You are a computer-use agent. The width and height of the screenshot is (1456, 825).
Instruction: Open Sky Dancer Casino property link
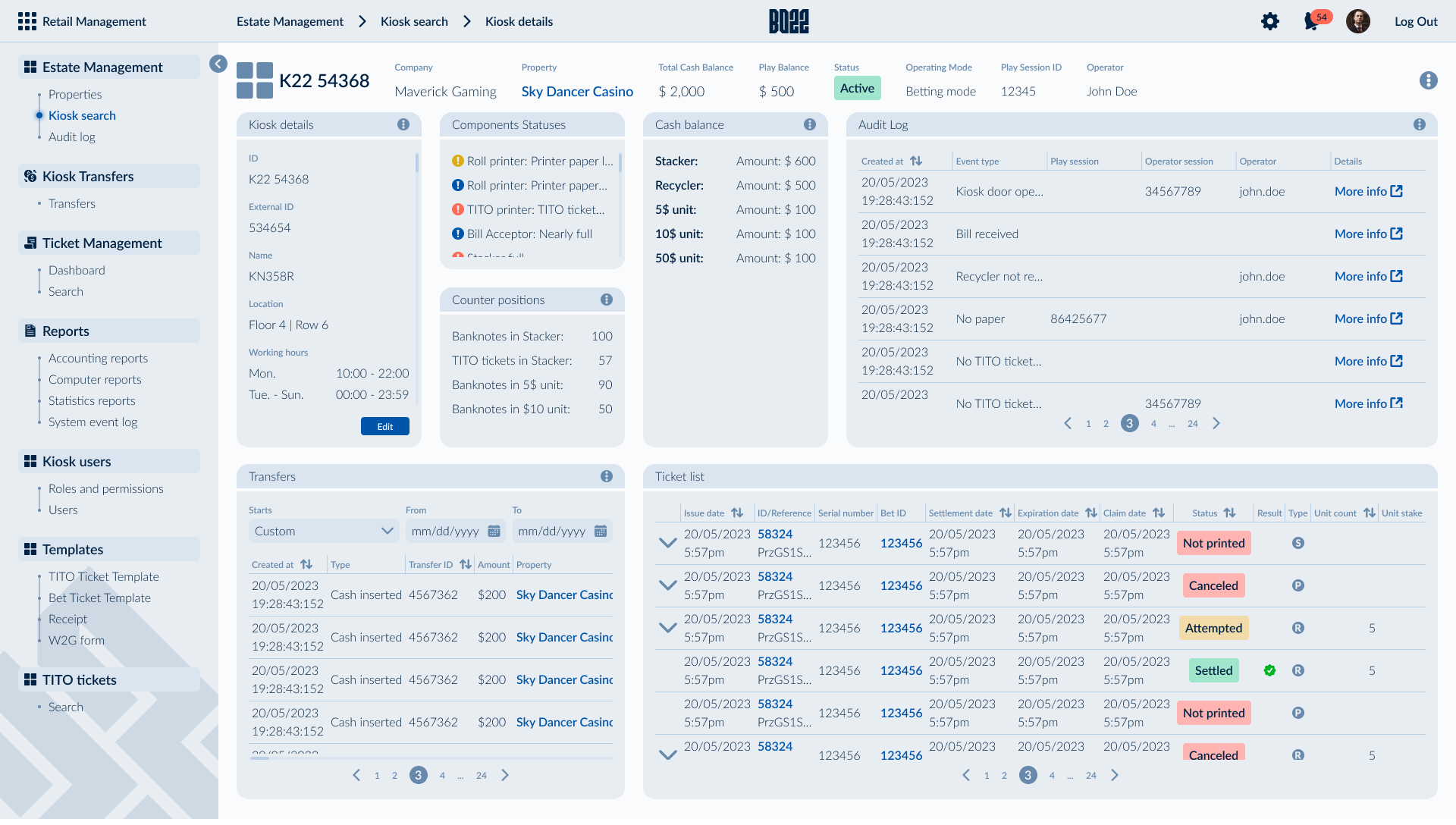click(577, 92)
